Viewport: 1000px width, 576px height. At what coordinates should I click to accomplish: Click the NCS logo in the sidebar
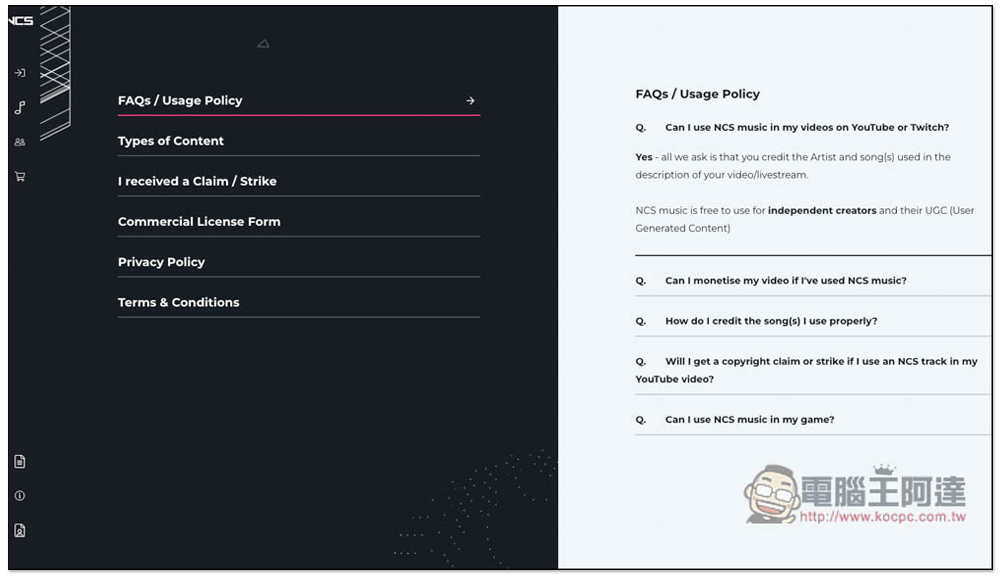coord(21,20)
